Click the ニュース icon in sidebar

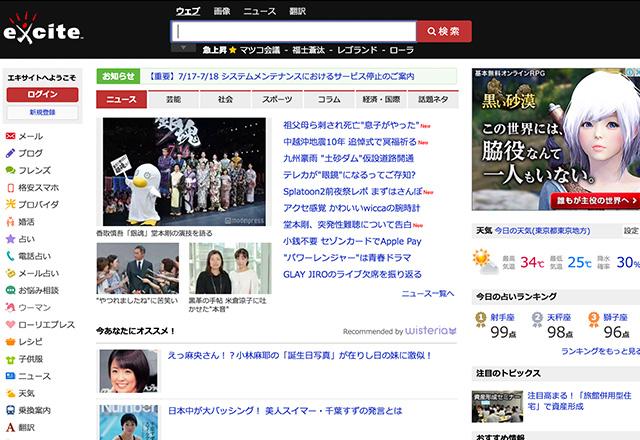10,376
